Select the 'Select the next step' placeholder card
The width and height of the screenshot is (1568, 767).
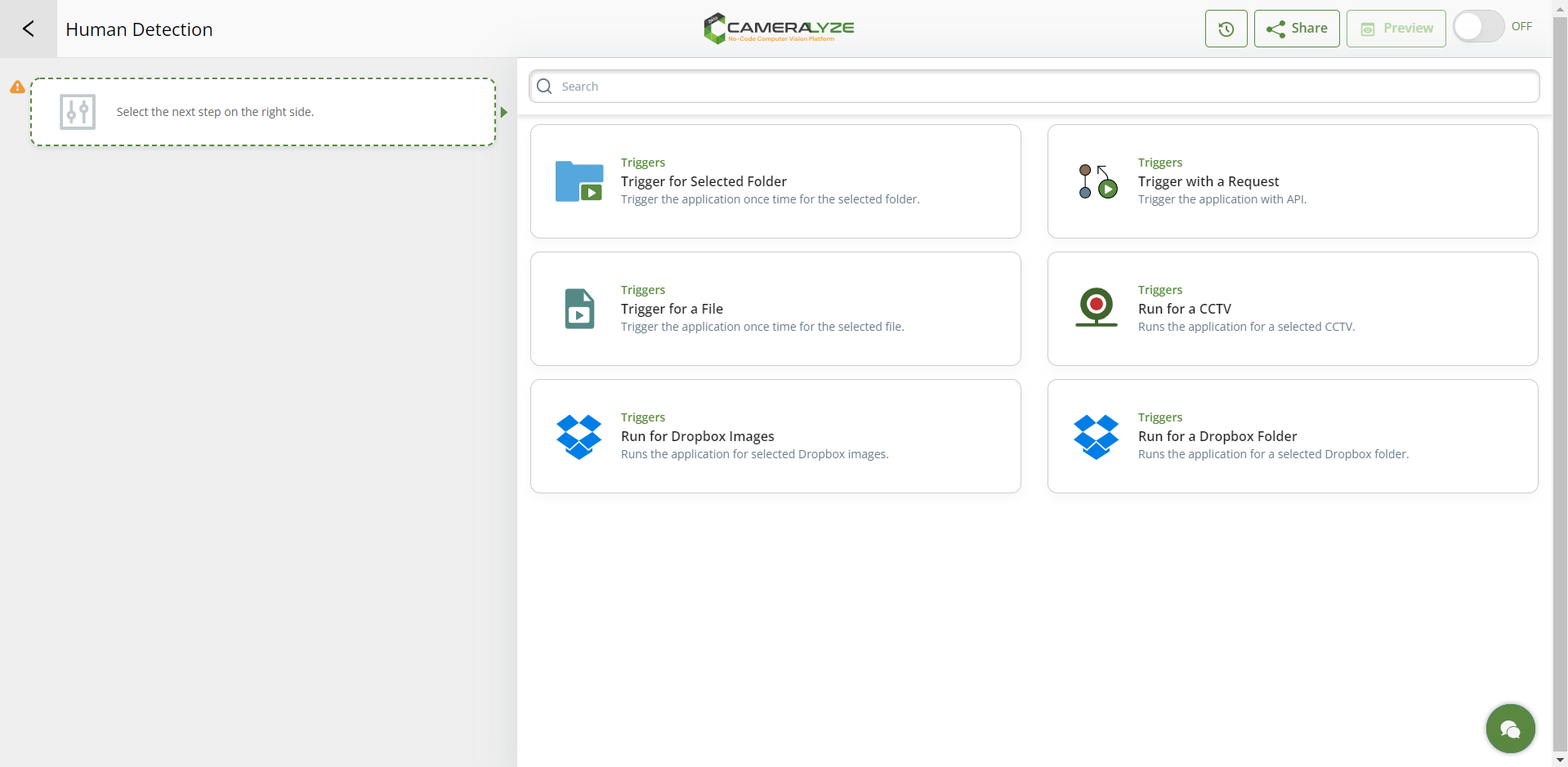coord(263,112)
